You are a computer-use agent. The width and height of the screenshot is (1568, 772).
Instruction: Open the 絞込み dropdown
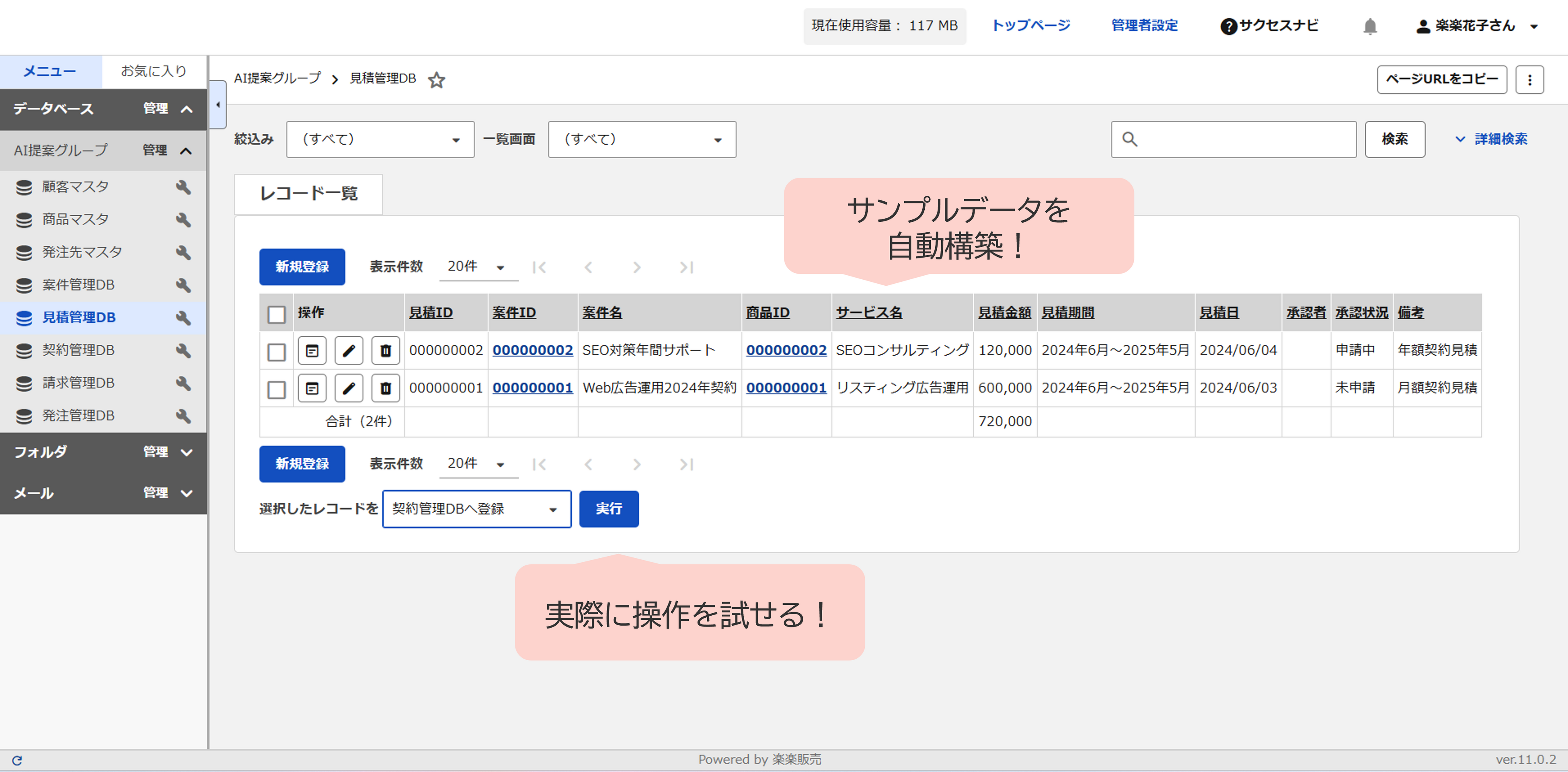[380, 139]
